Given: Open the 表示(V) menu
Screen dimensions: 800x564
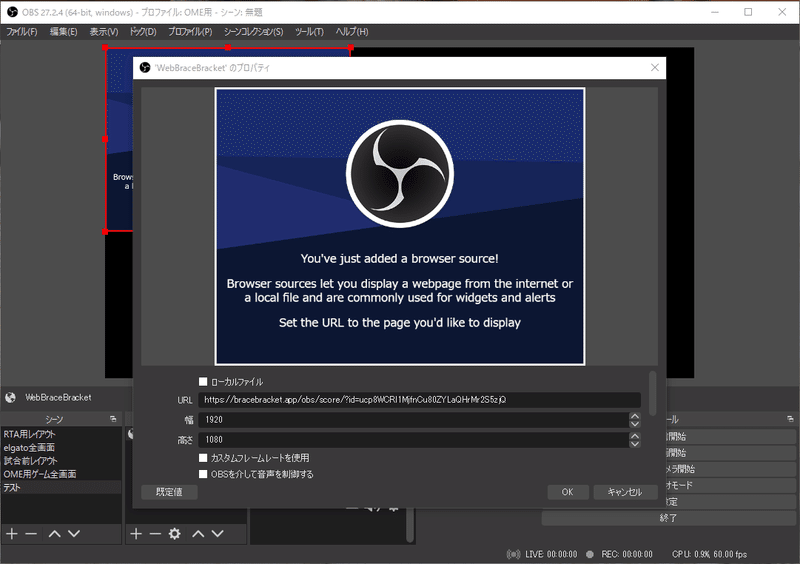Looking at the screenshot, I should (104, 32).
